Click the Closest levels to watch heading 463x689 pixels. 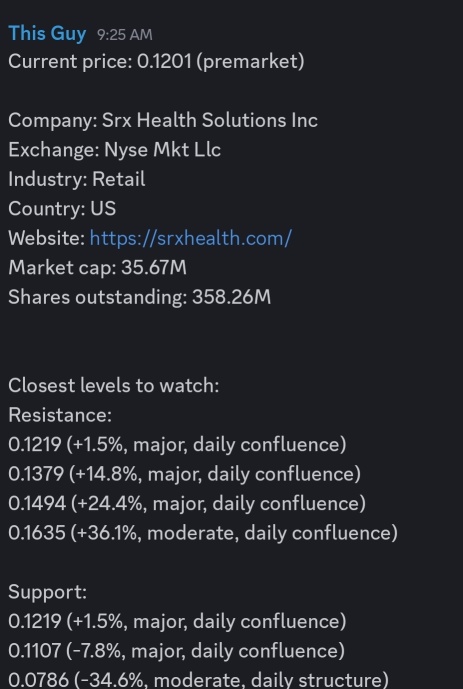click(114, 386)
